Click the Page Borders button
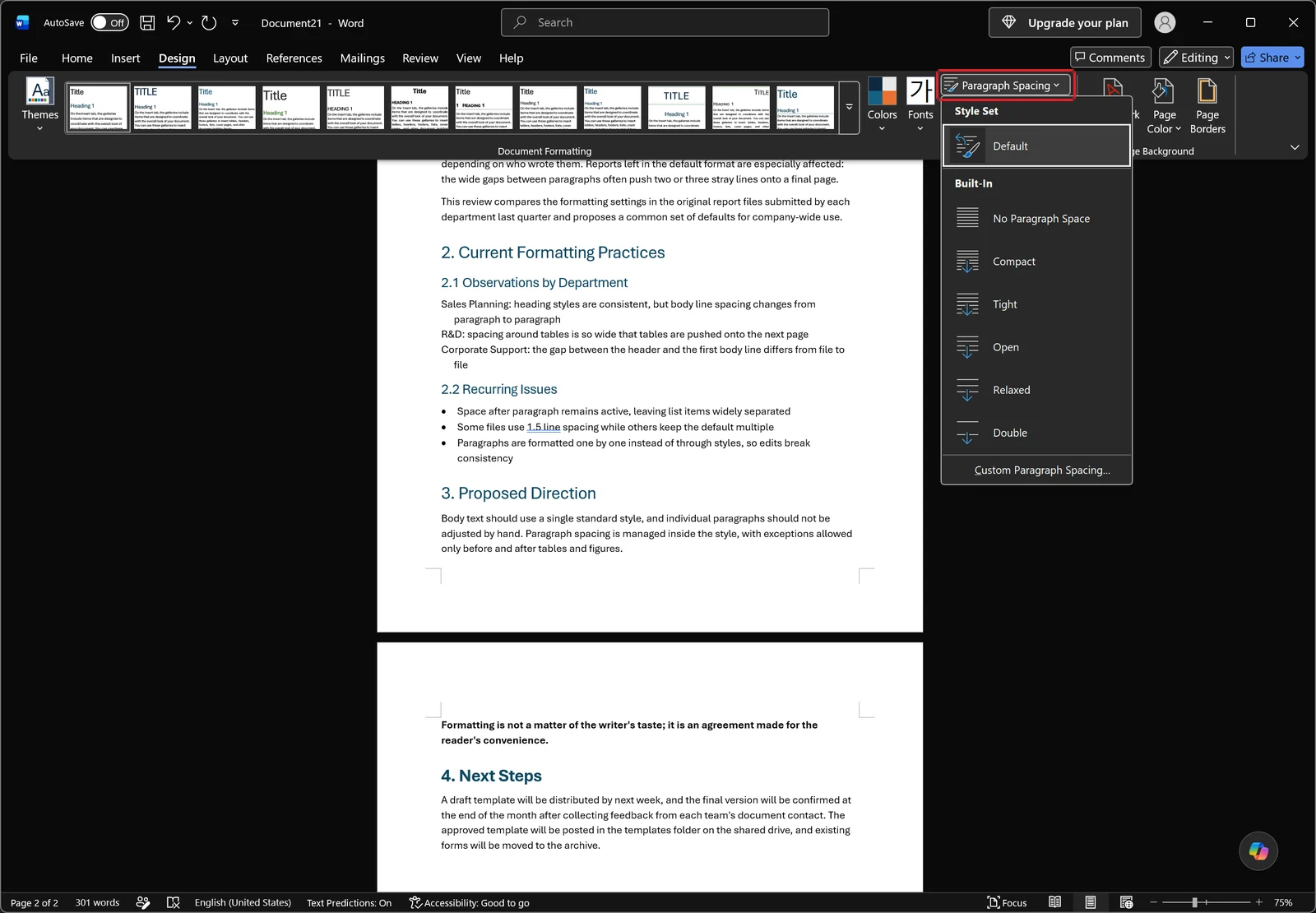Viewport: 1316px width, 913px height. [x=1207, y=105]
